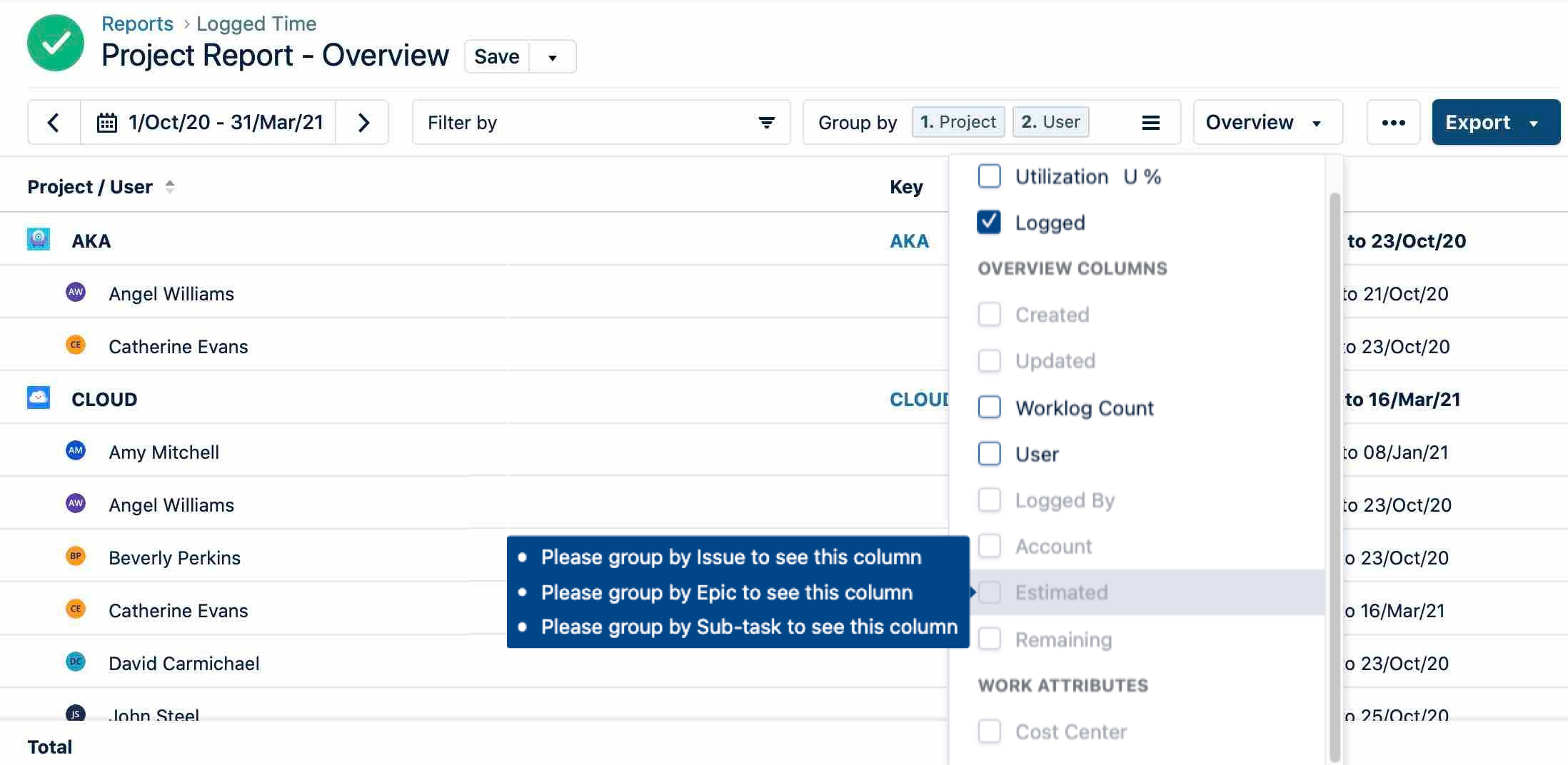Click the green checkmark report logo
This screenshot has width=1568, height=765.
pos(56,43)
